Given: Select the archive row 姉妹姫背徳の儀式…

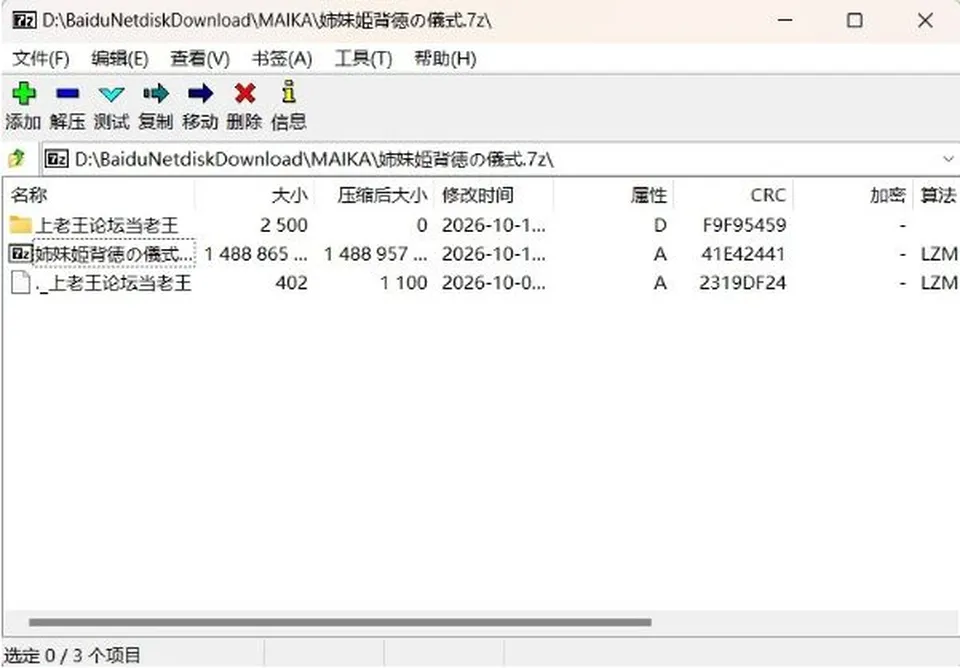Looking at the screenshot, I should tap(482, 253).
